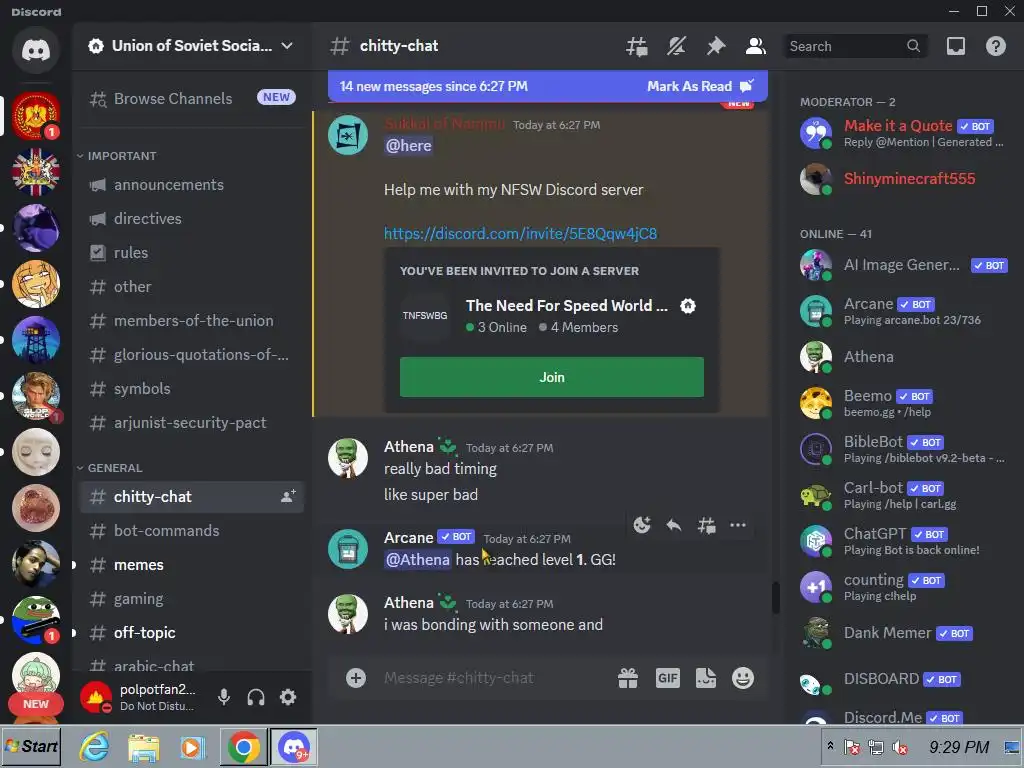
Task: Open the bot-commands channel
Action: coord(191,531)
